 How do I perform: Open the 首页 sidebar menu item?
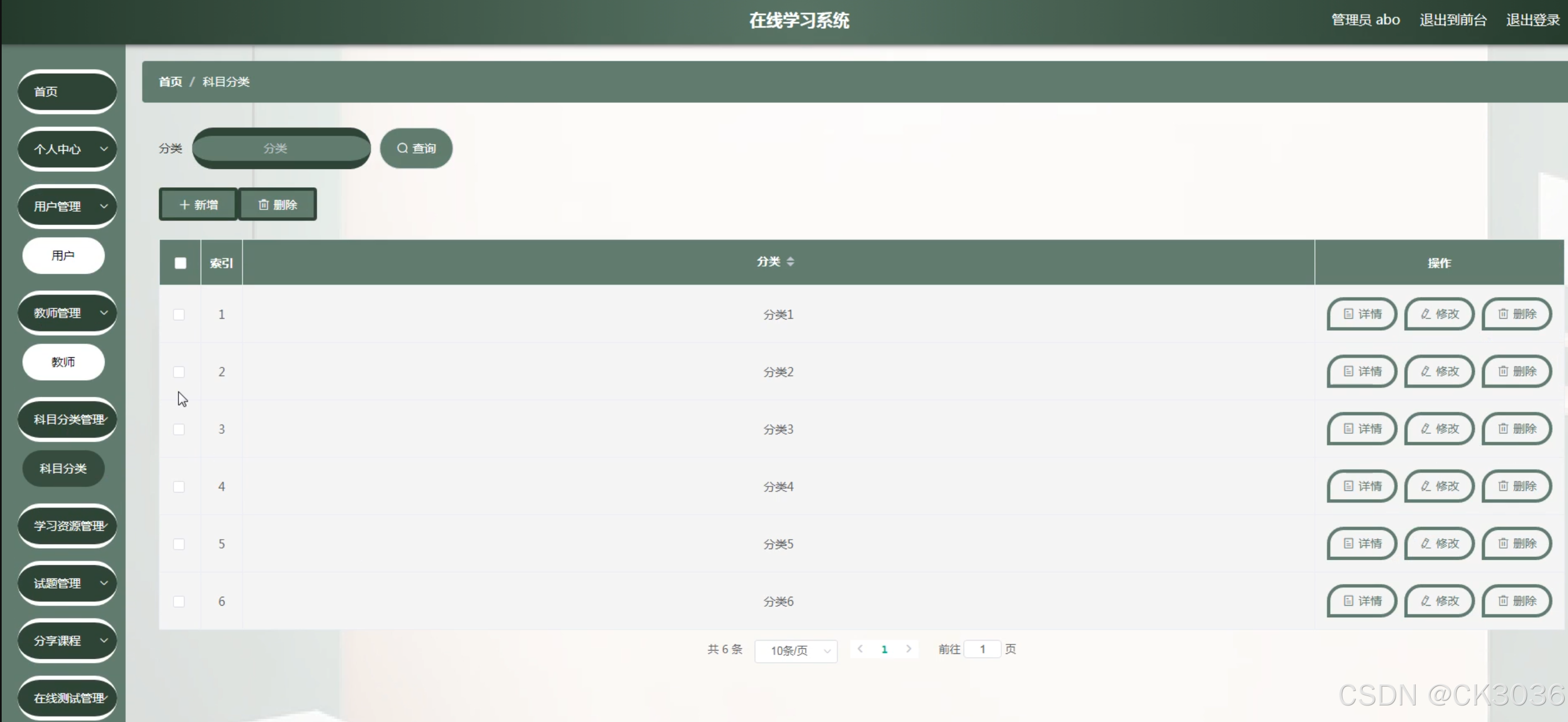pyautogui.click(x=67, y=91)
